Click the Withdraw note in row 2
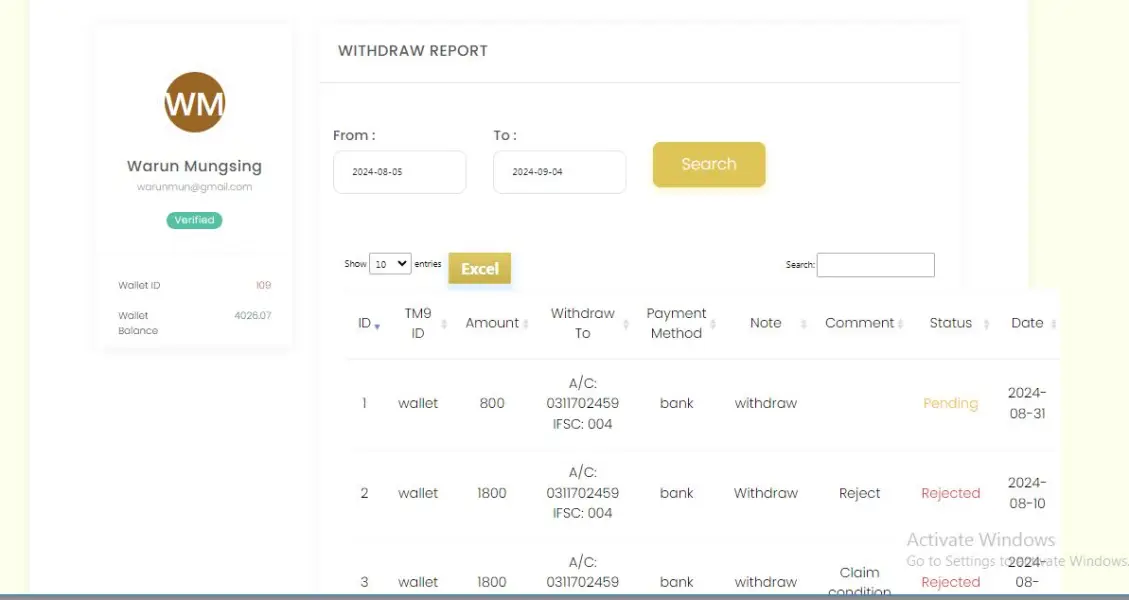Image resolution: width=1129 pixels, height=600 pixels. point(765,493)
